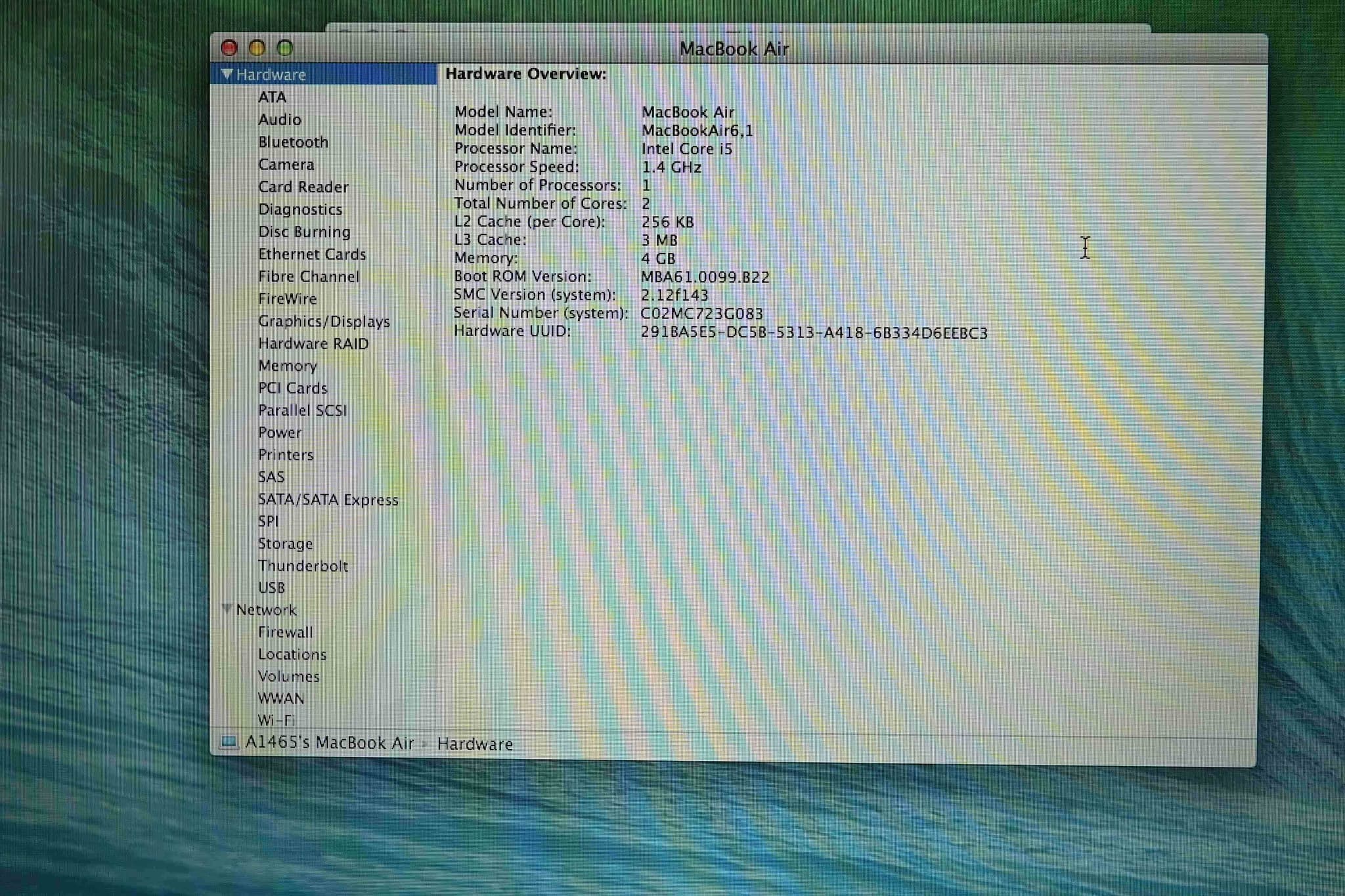Open Volumes under Network
The image size is (1345, 896).
pos(288,676)
